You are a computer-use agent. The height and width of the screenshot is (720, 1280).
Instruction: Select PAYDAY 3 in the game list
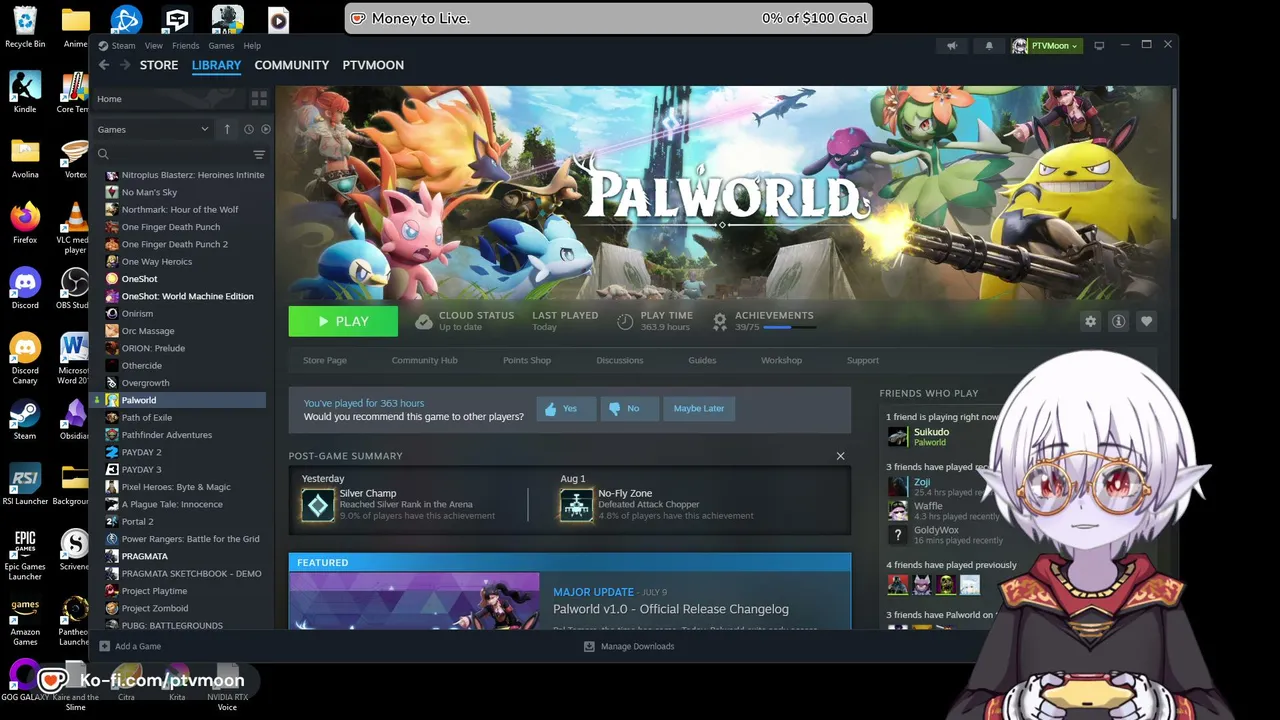[x=141, y=470]
